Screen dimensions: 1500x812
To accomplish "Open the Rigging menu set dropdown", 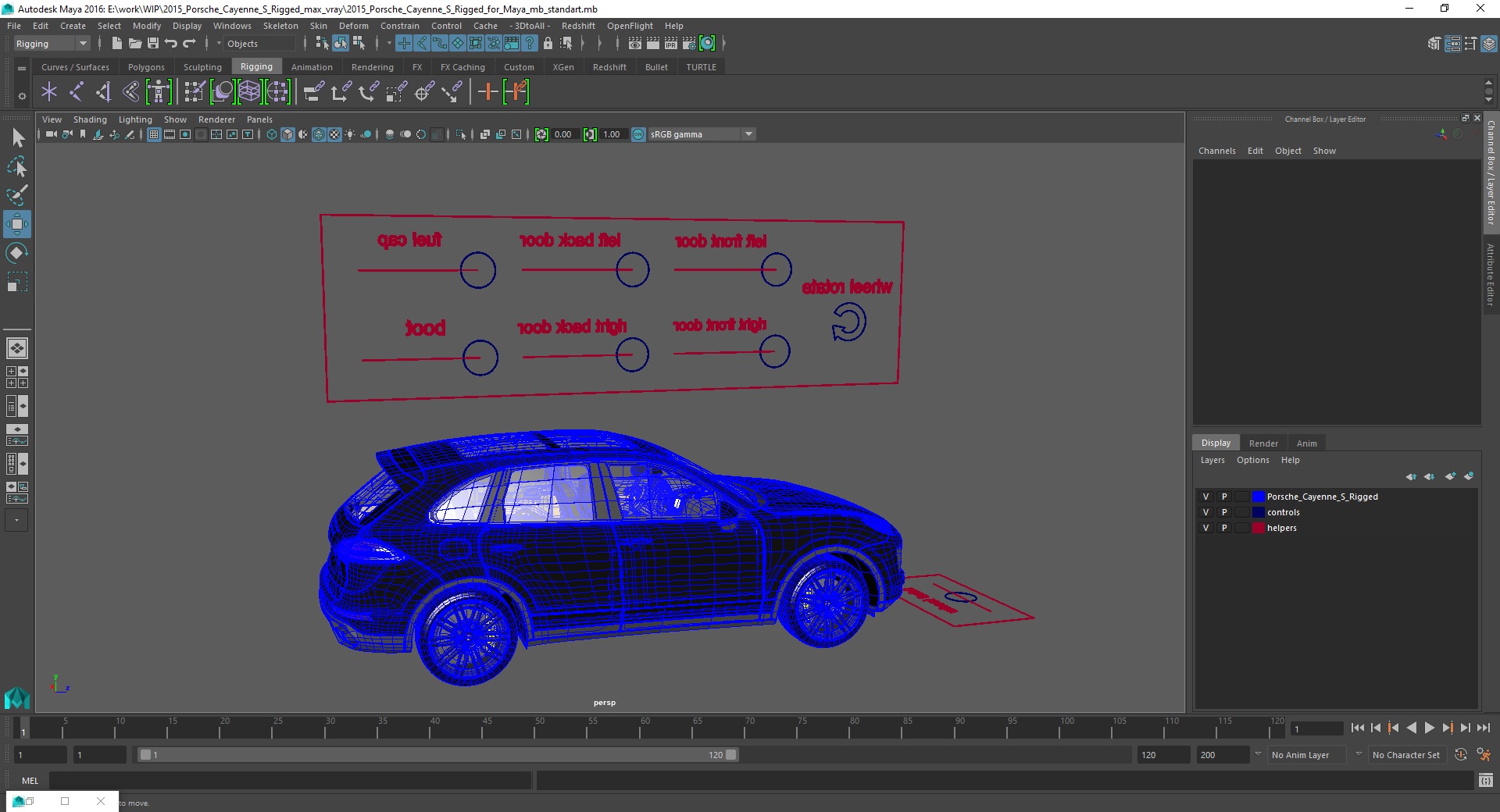I will pyautogui.click(x=52, y=44).
